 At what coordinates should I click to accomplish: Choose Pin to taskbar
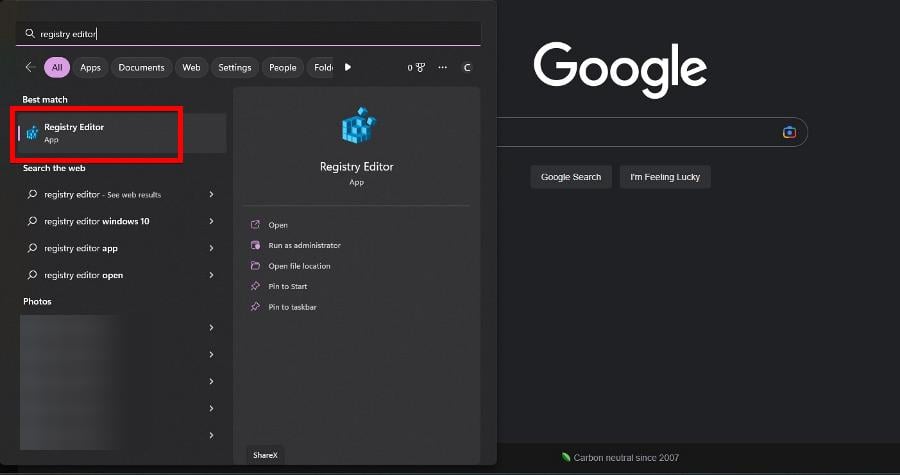[x=292, y=307]
